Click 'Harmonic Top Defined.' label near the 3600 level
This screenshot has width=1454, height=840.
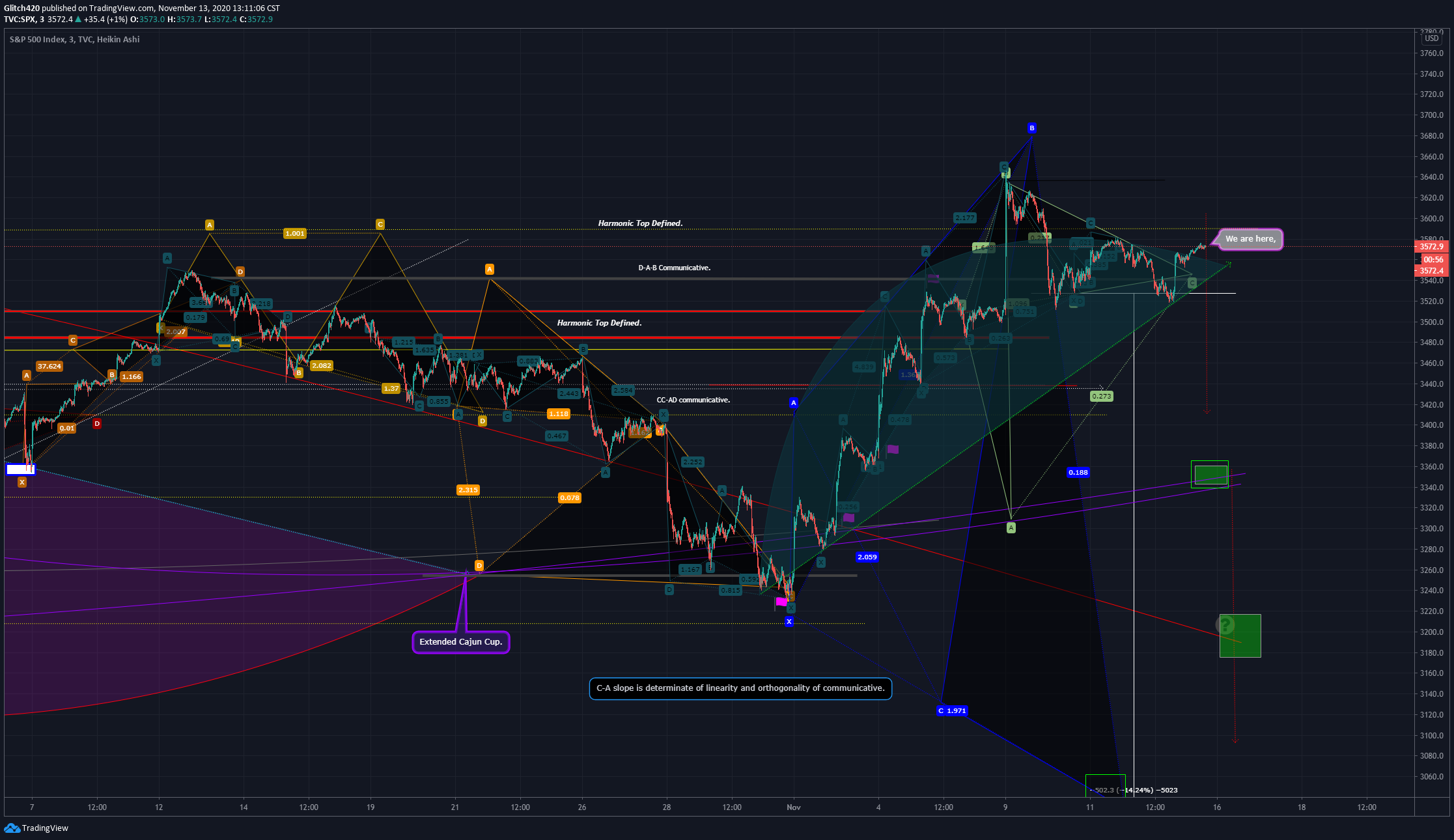coord(640,223)
